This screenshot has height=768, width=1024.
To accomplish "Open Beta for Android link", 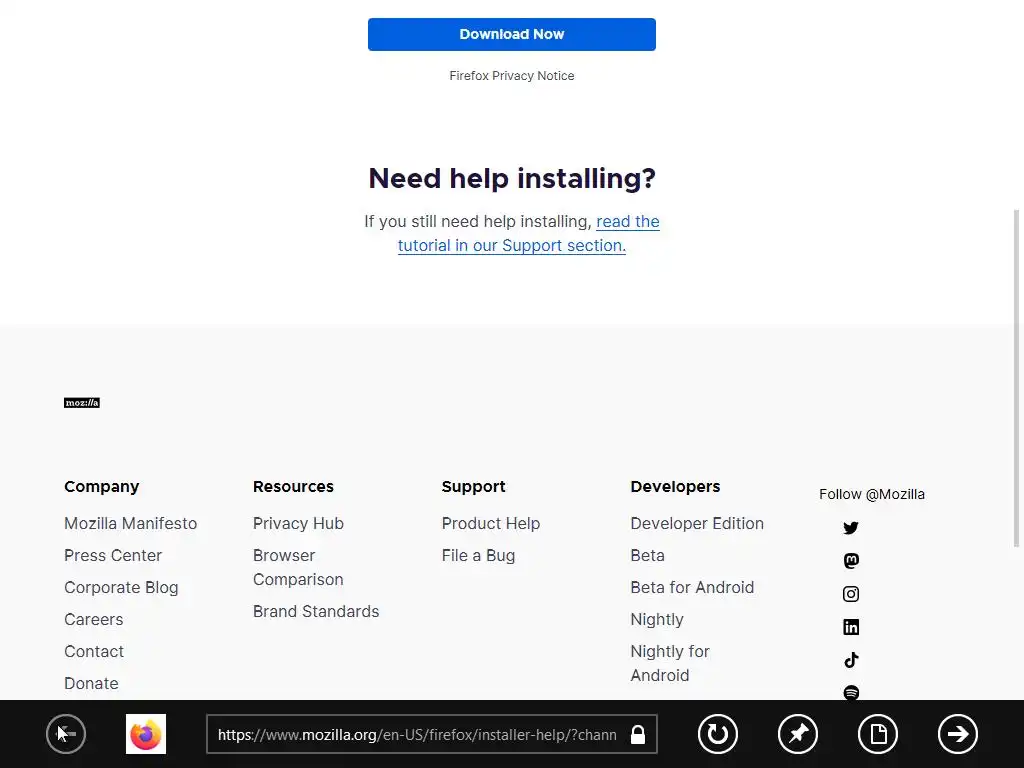I will tap(692, 587).
